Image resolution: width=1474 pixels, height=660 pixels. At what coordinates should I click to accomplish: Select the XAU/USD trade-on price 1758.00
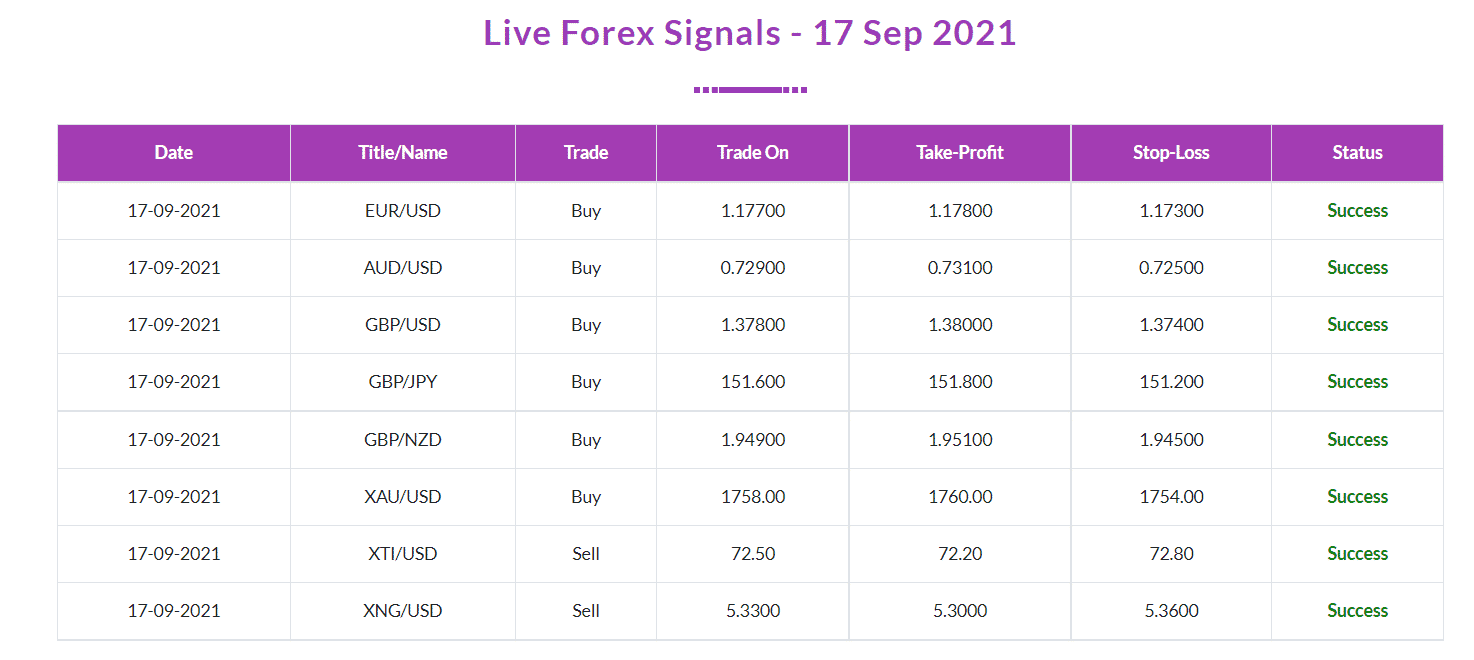click(753, 497)
